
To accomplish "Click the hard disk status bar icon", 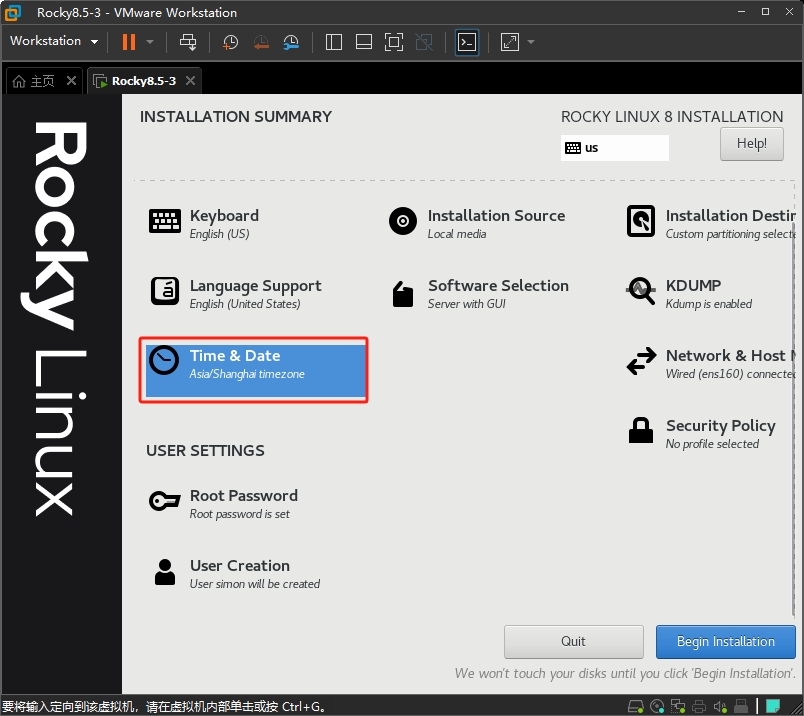I will [636, 707].
